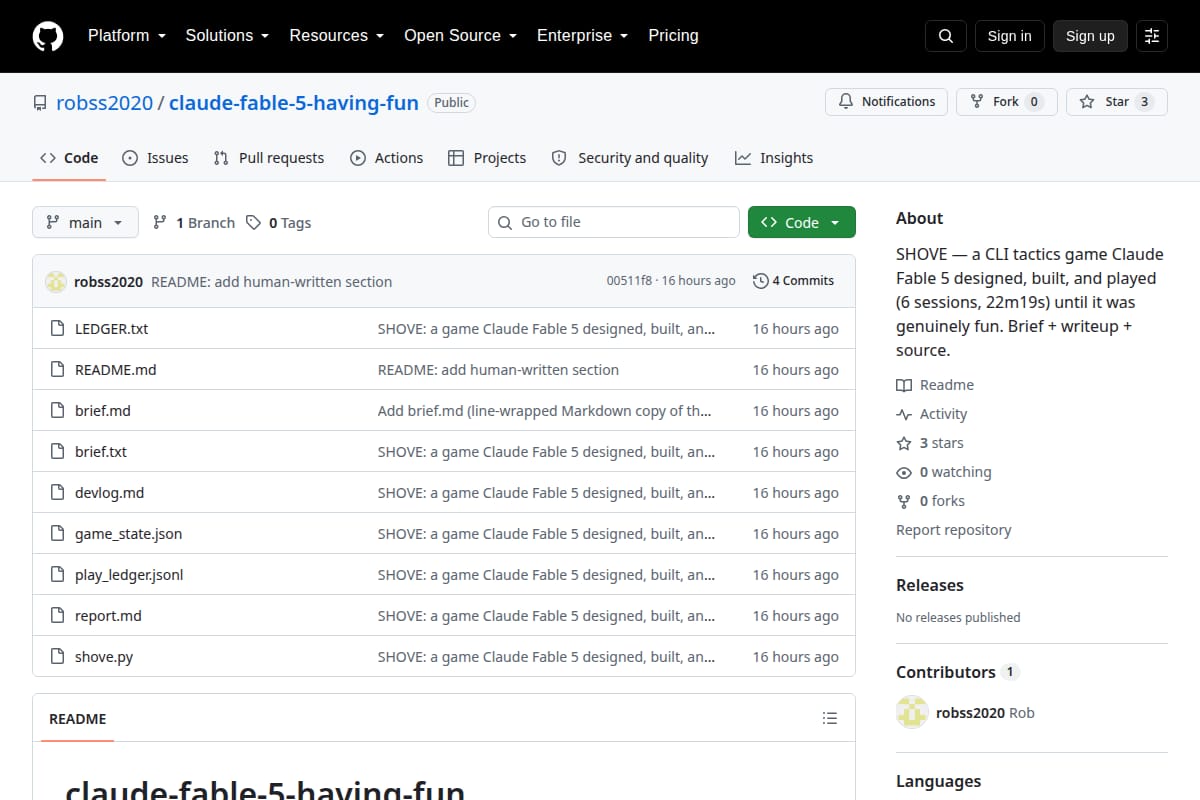
Task: Click the Readme book icon in About
Action: [904, 385]
